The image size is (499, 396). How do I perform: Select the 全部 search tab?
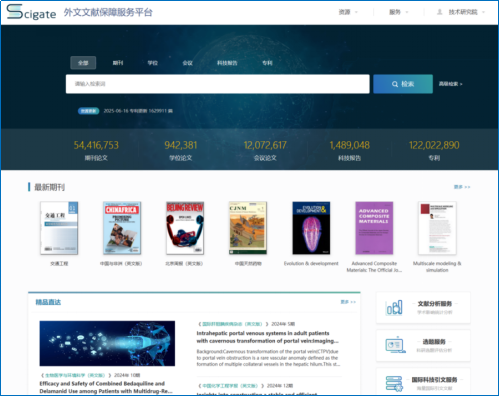coord(83,63)
